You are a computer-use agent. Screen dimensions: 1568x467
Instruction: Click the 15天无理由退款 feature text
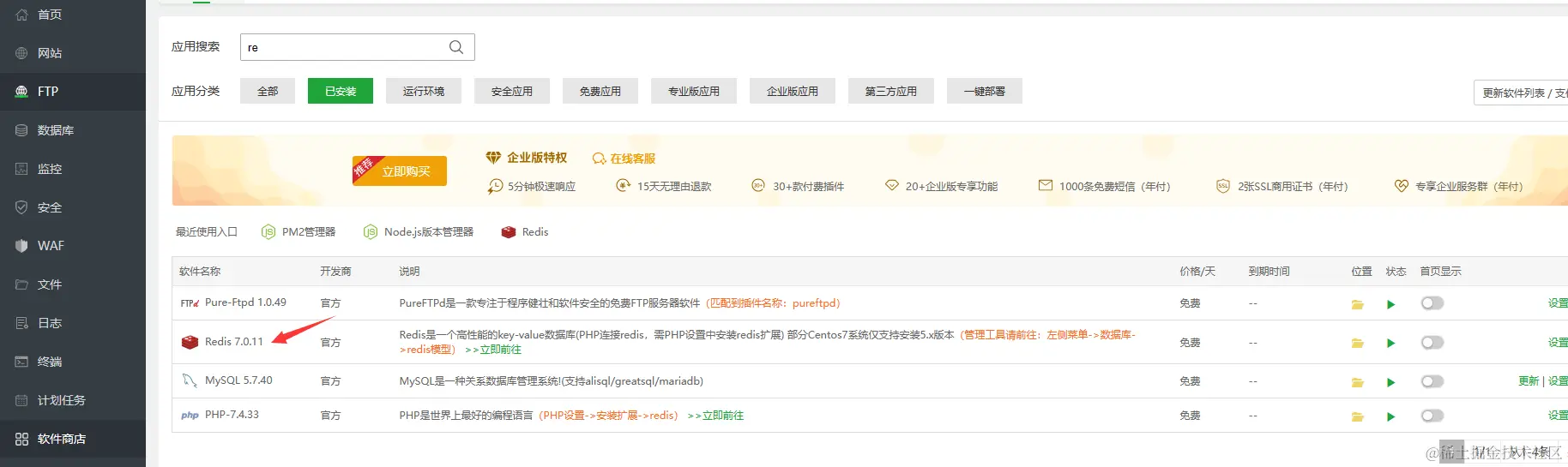[674, 187]
